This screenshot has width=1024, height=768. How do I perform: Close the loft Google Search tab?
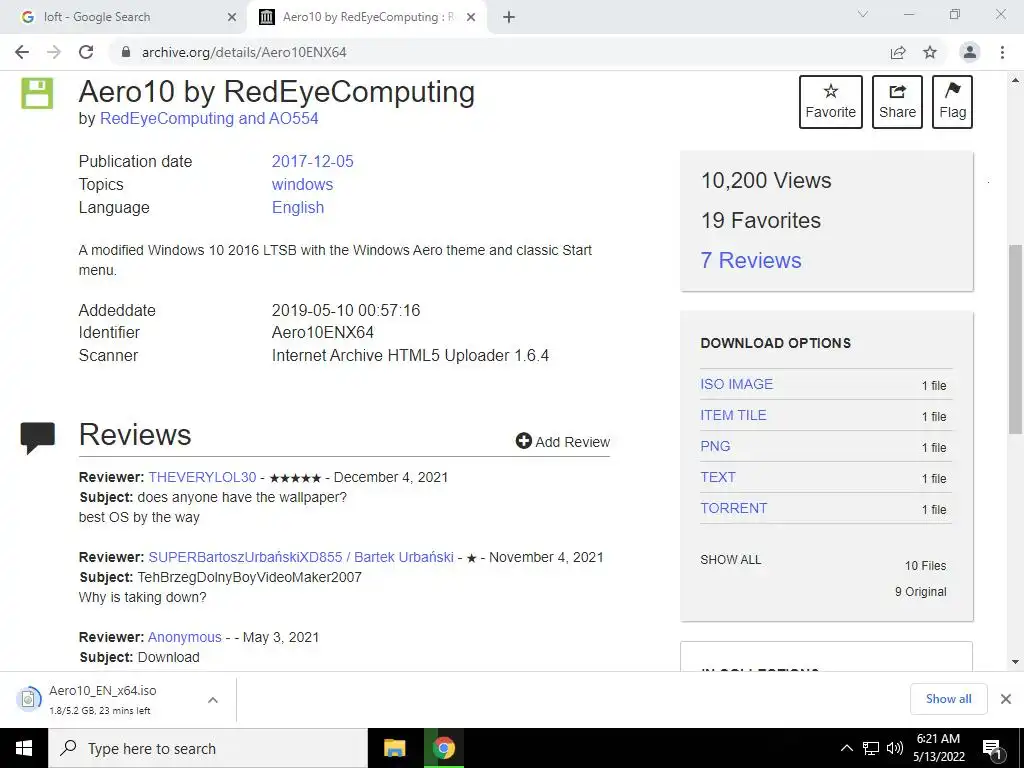pyautogui.click(x=231, y=17)
